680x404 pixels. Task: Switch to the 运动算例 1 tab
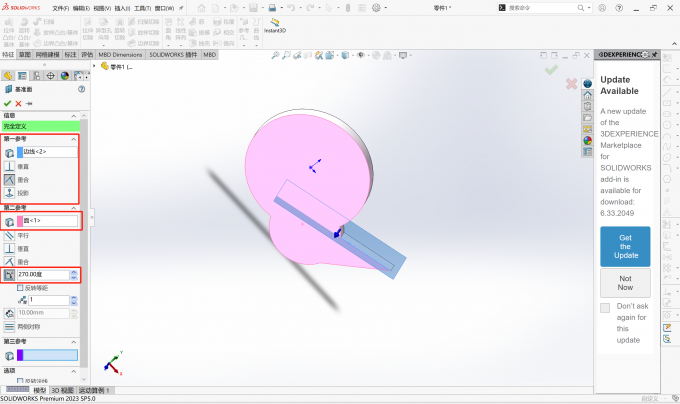95,391
